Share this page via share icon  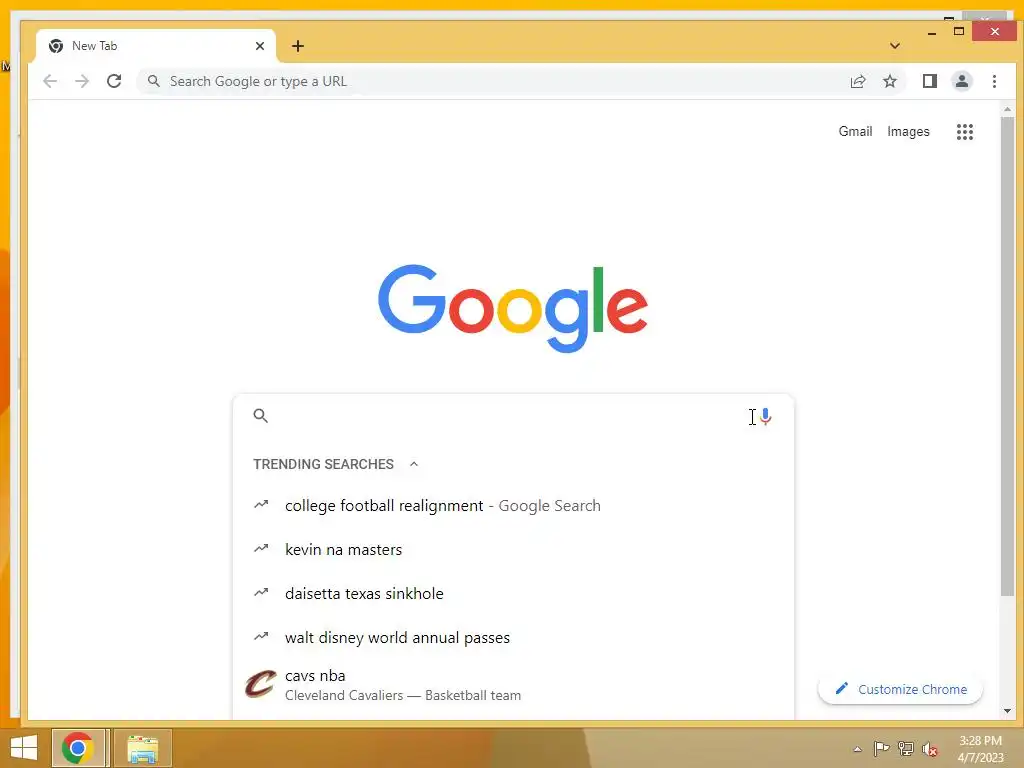pos(857,81)
